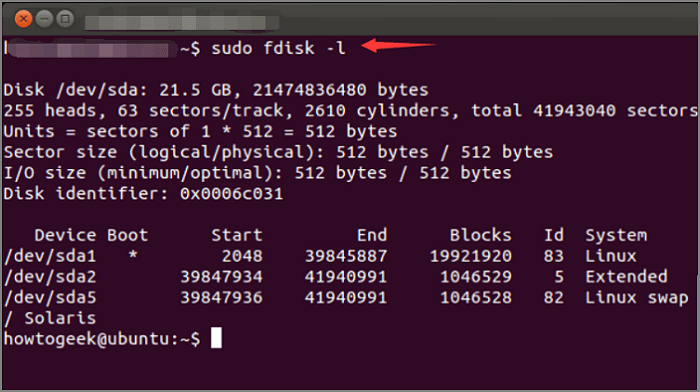Click the blurred window title in titlebar

tap(182, 23)
